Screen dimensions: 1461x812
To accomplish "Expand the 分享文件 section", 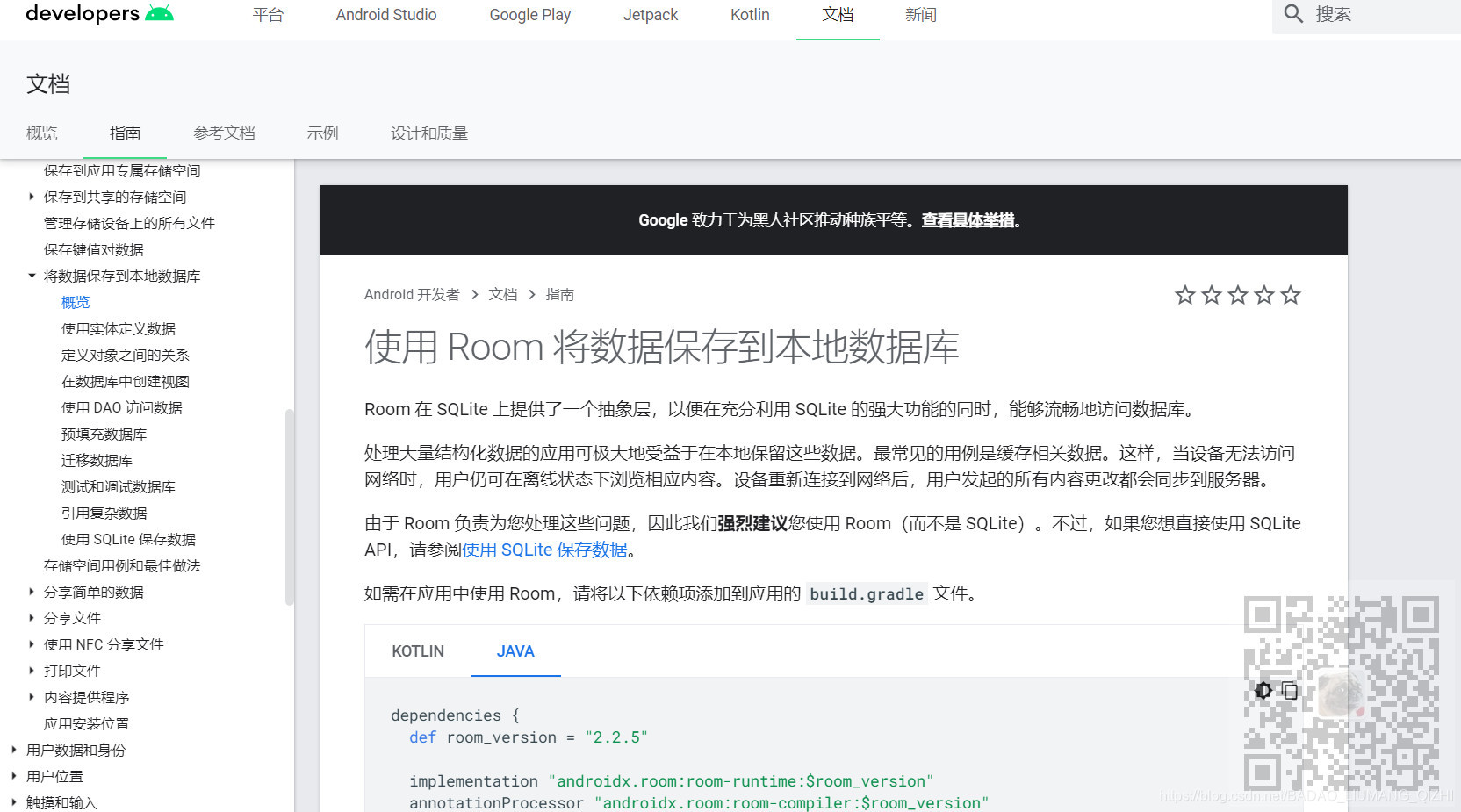I will (x=32, y=618).
